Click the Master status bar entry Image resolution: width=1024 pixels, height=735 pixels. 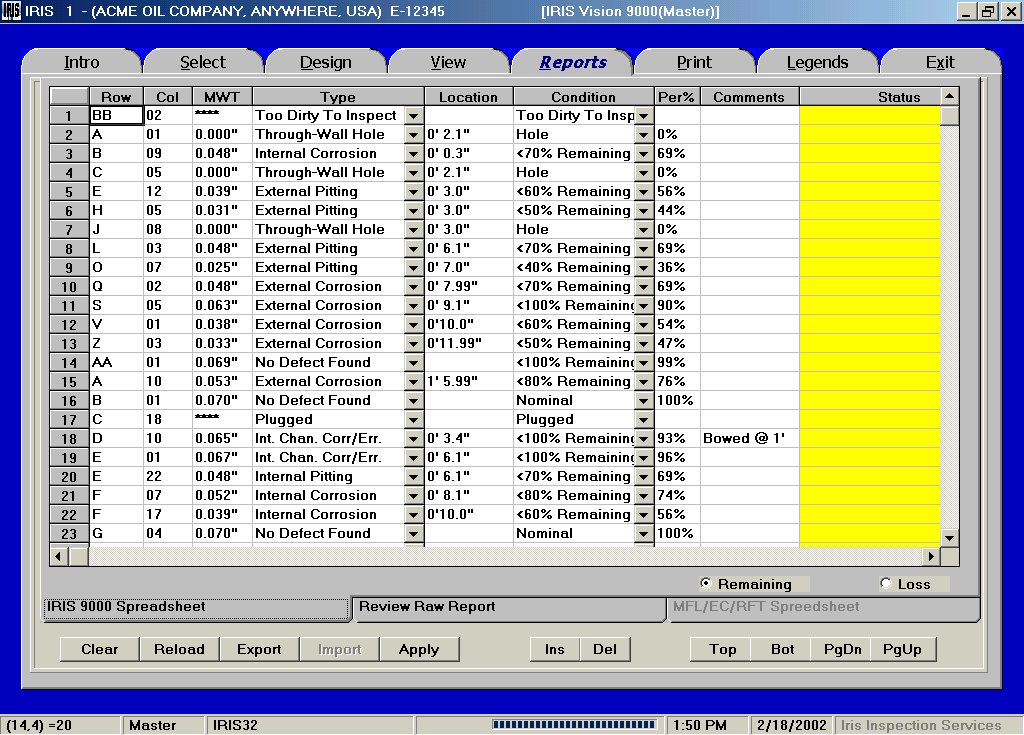pyautogui.click(x=163, y=725)
